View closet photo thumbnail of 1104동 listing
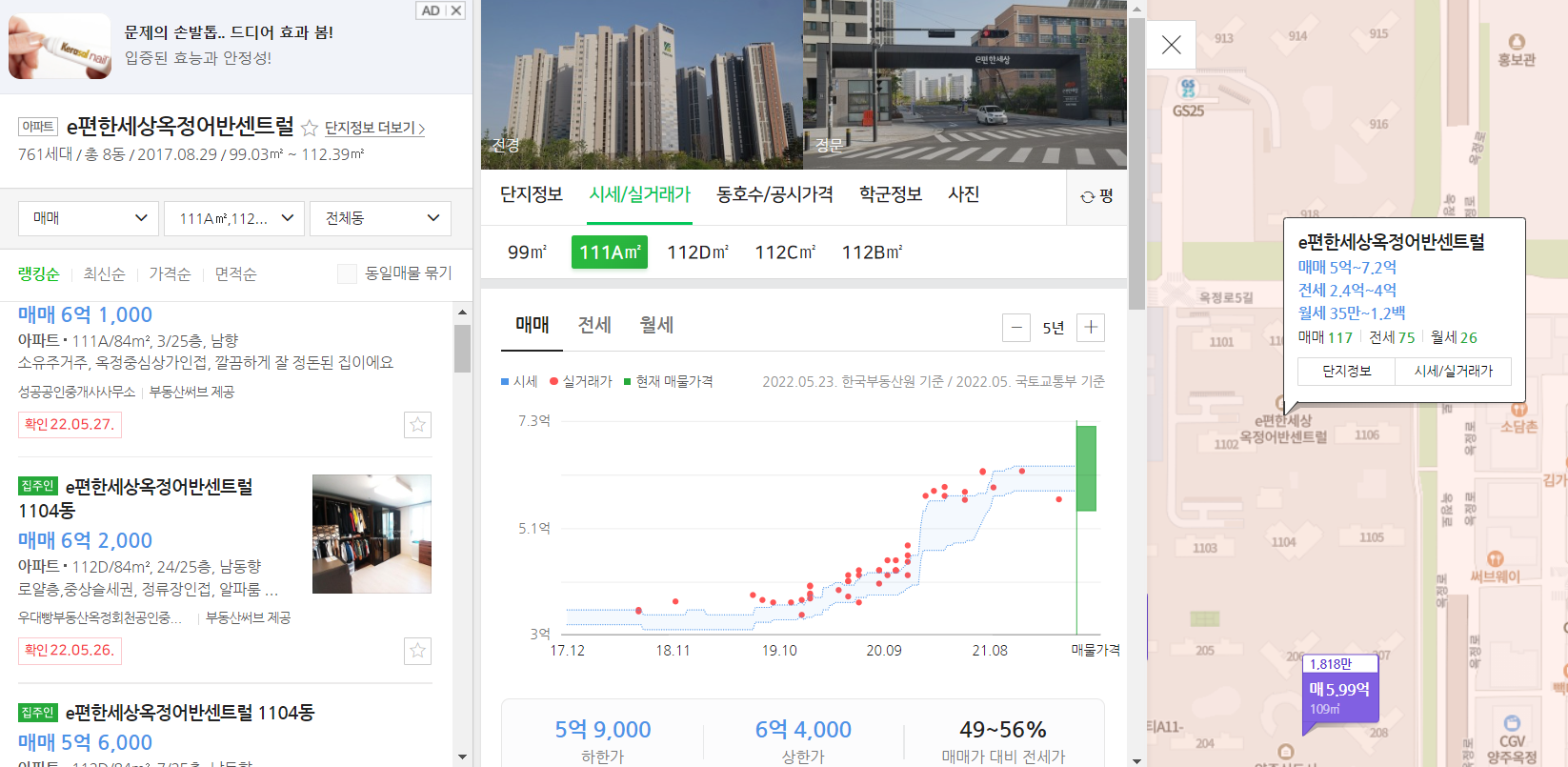 click(372, 534)
